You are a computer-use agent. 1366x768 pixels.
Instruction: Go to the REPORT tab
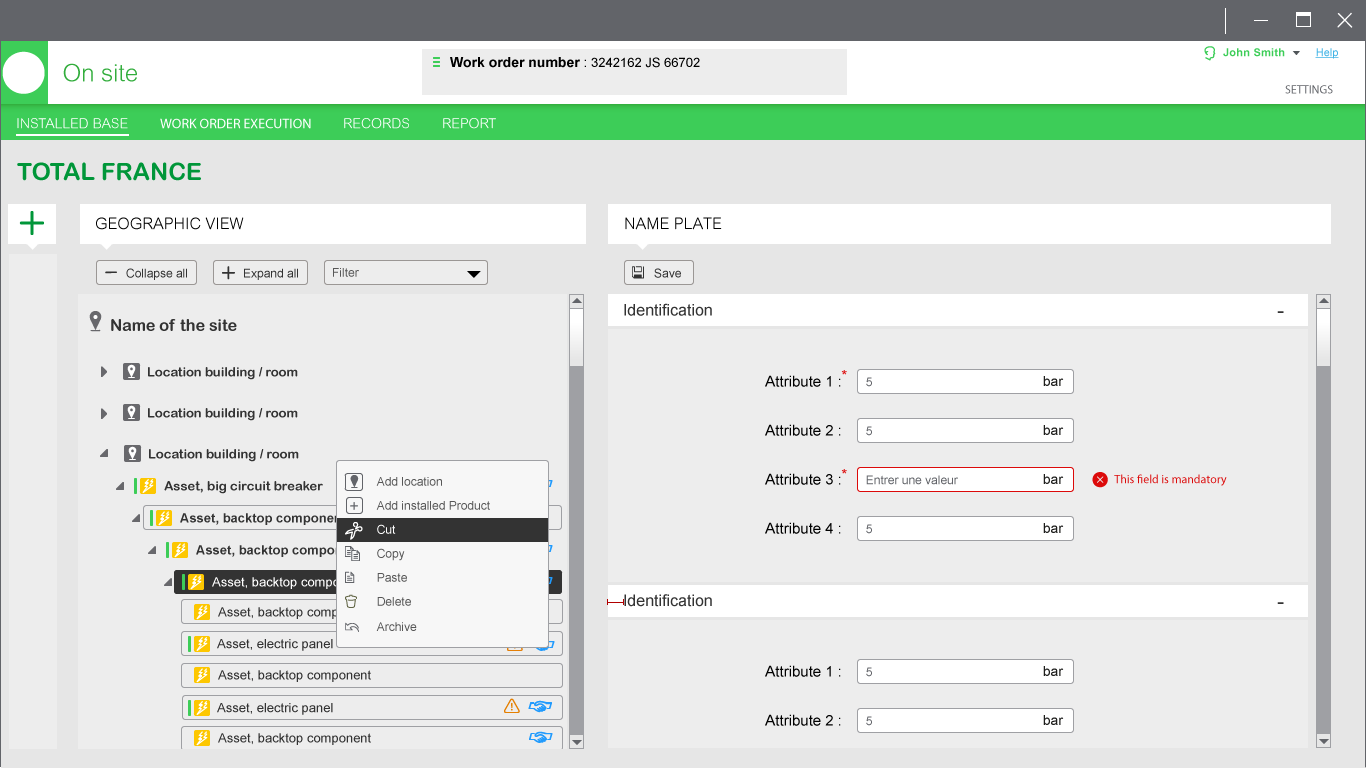click(x=469, y=124)
